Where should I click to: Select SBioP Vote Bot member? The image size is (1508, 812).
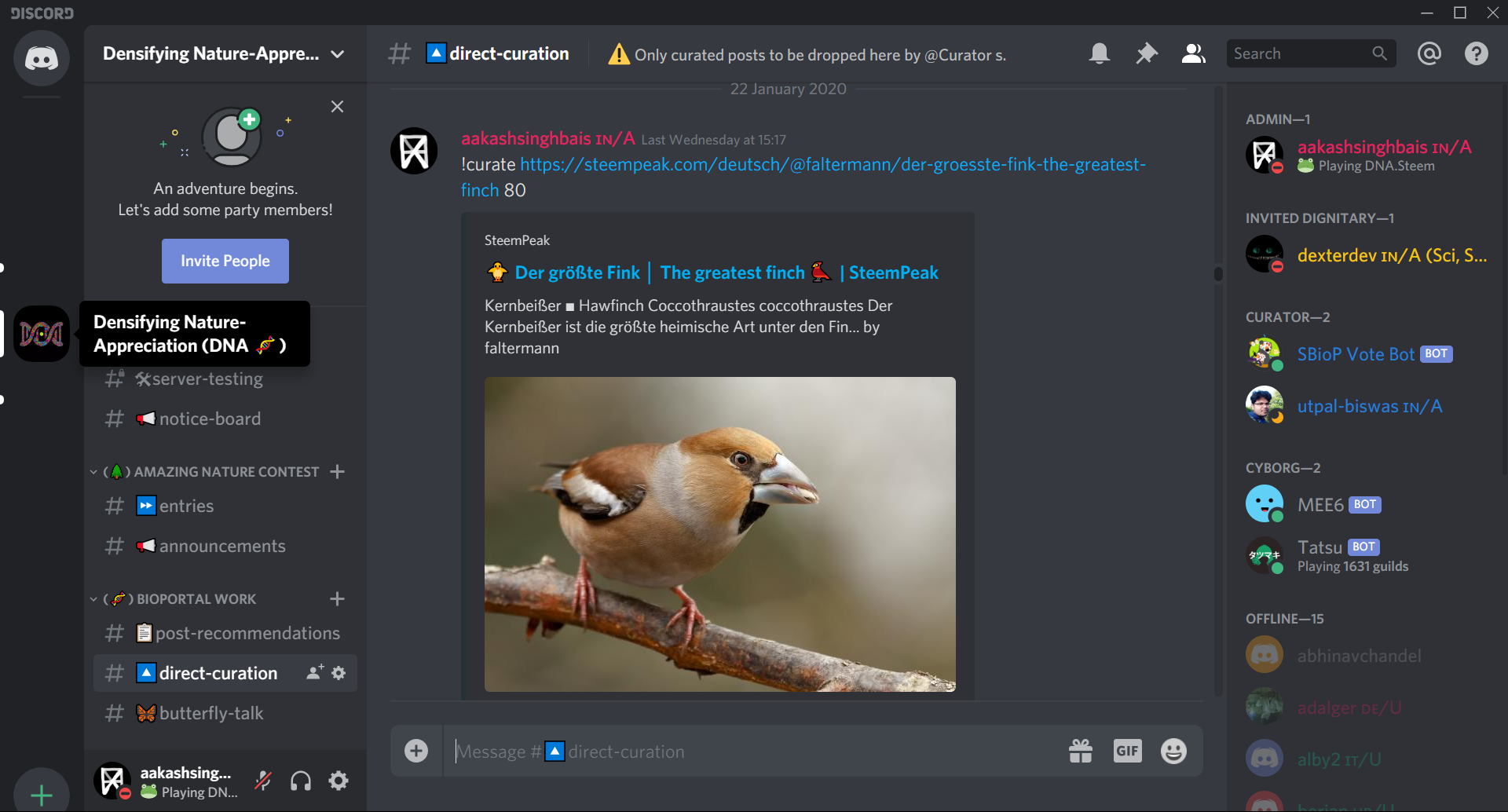pos(1367,353)
